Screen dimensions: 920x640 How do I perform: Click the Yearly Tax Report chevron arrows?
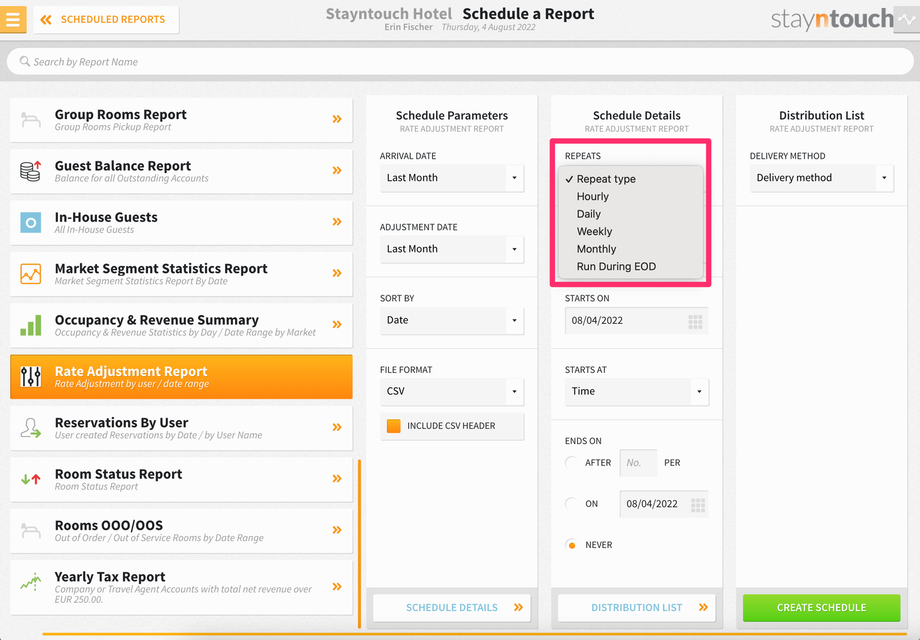[337, 586]
